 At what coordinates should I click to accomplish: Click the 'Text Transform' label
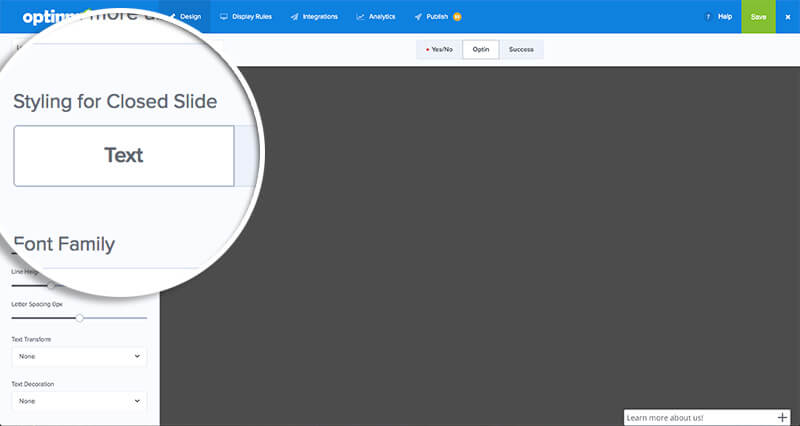tap(31, 339)
